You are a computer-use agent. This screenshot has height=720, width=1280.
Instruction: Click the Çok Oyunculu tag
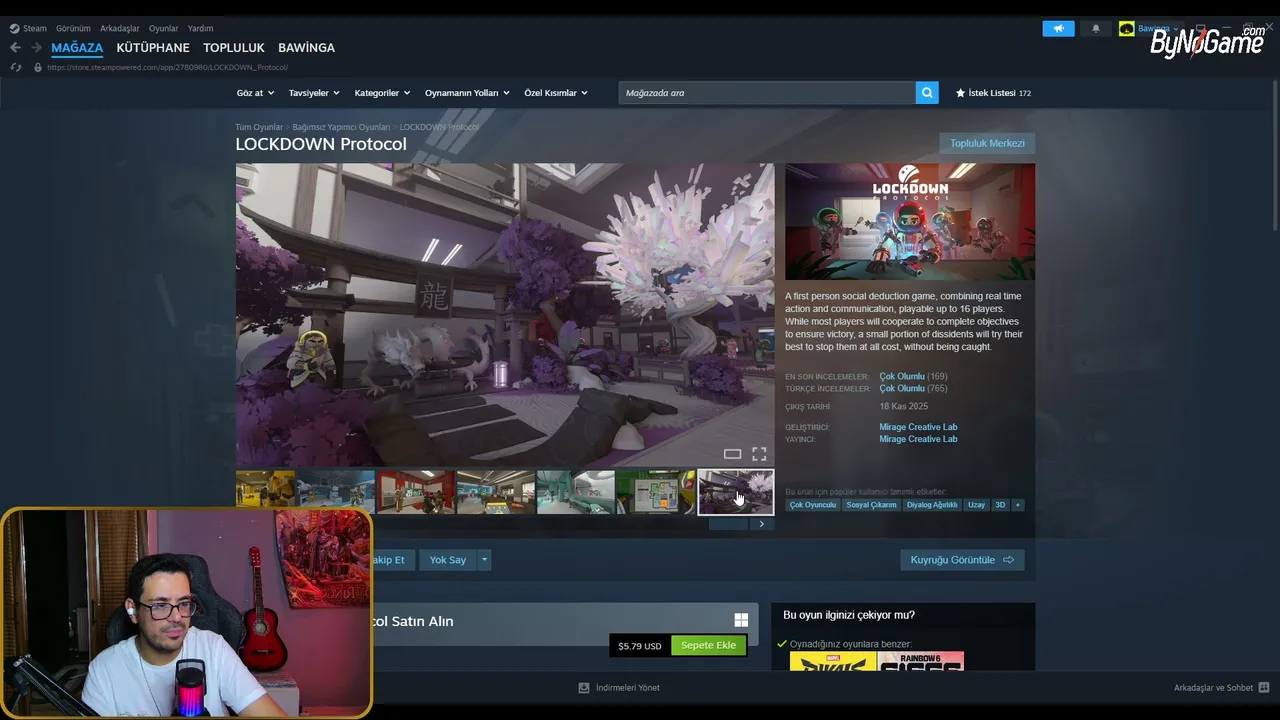click(x=813, y=505)
